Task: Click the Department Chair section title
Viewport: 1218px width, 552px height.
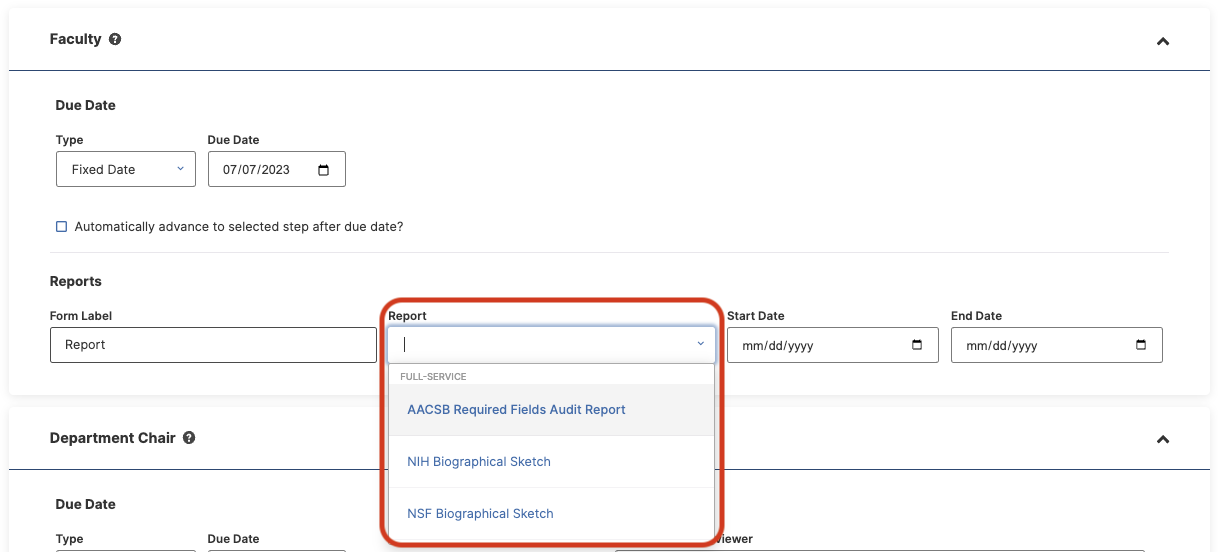Action: [113, 438]
